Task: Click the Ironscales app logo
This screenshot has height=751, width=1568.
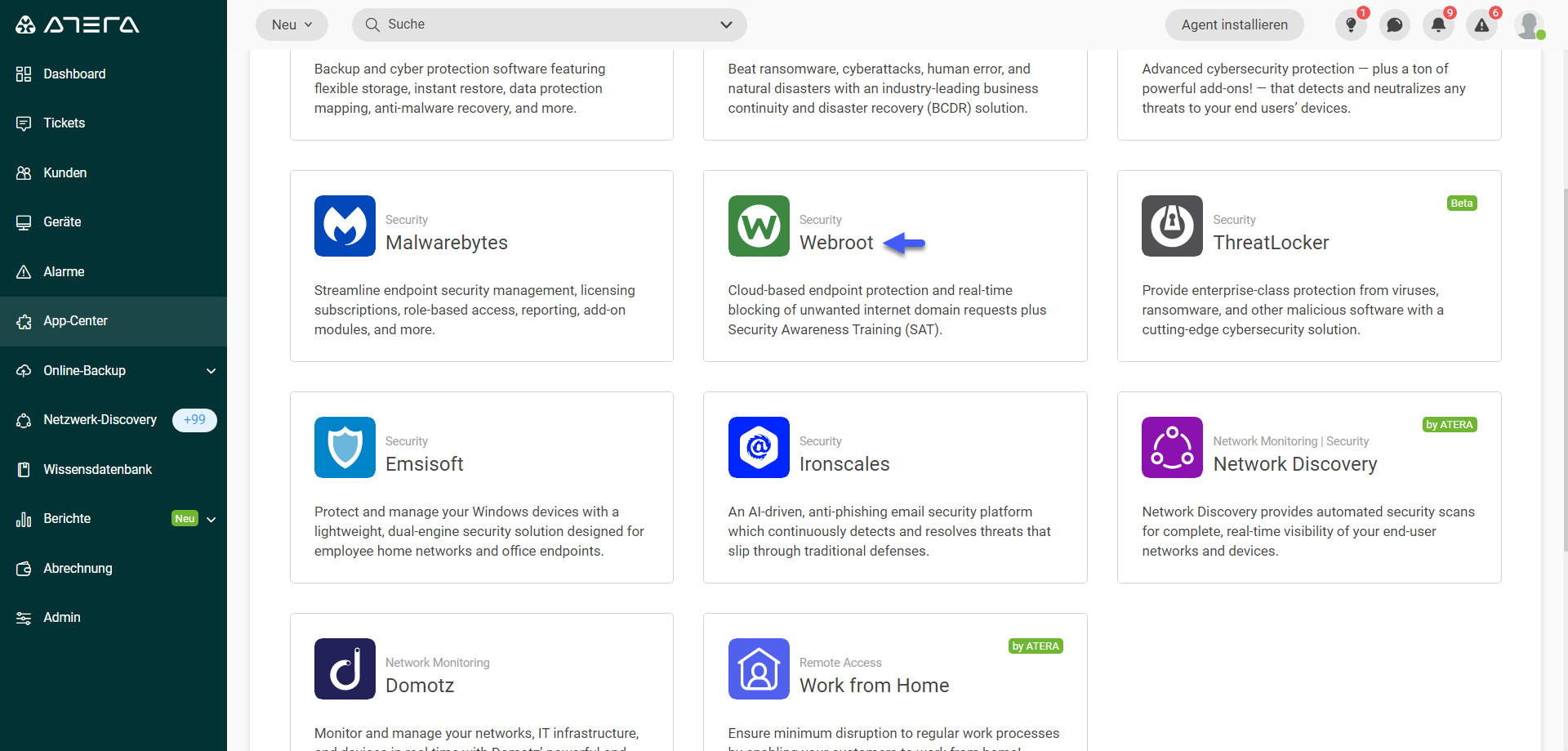Action: coord(759,447)
